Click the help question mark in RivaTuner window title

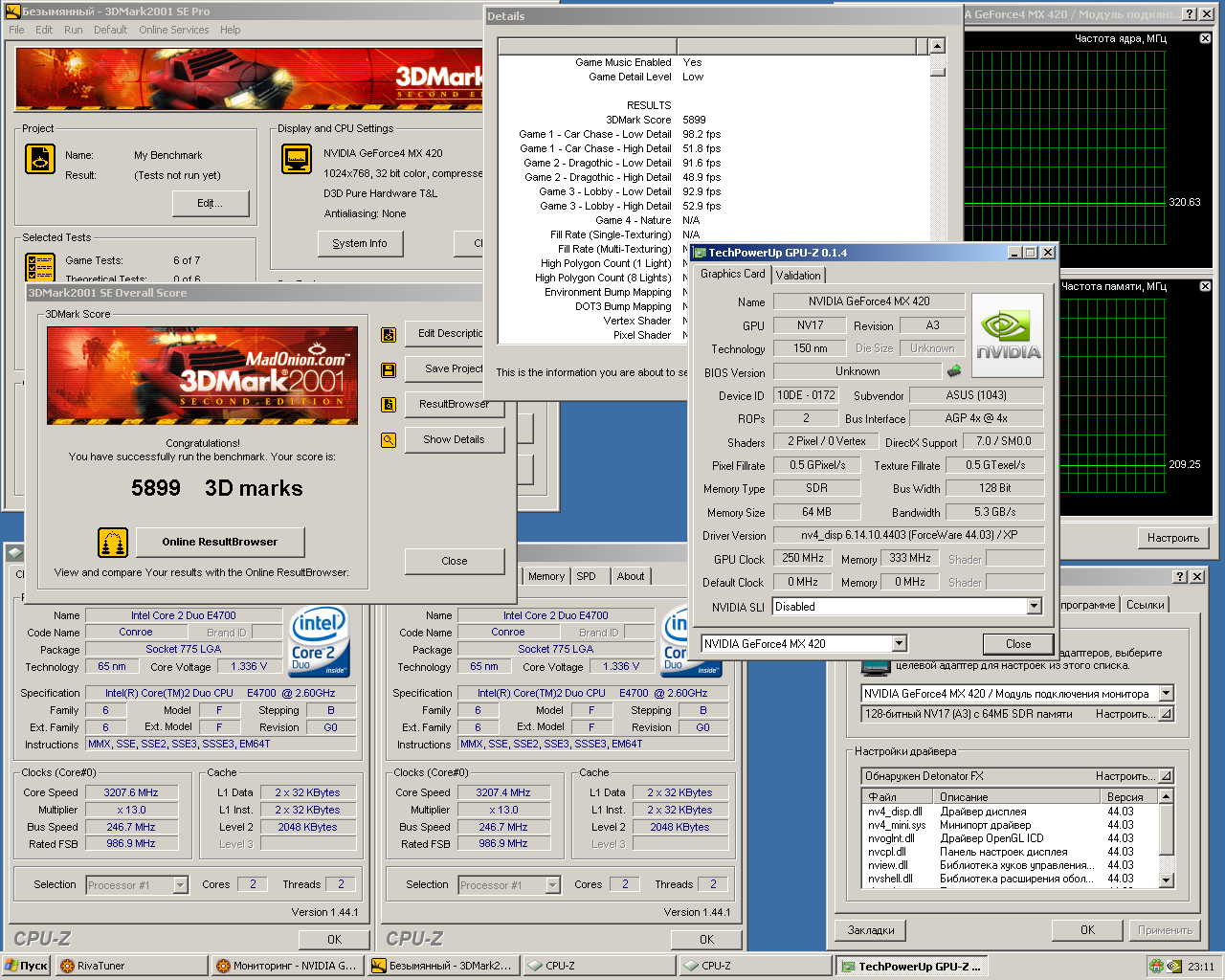[1181, 576]
